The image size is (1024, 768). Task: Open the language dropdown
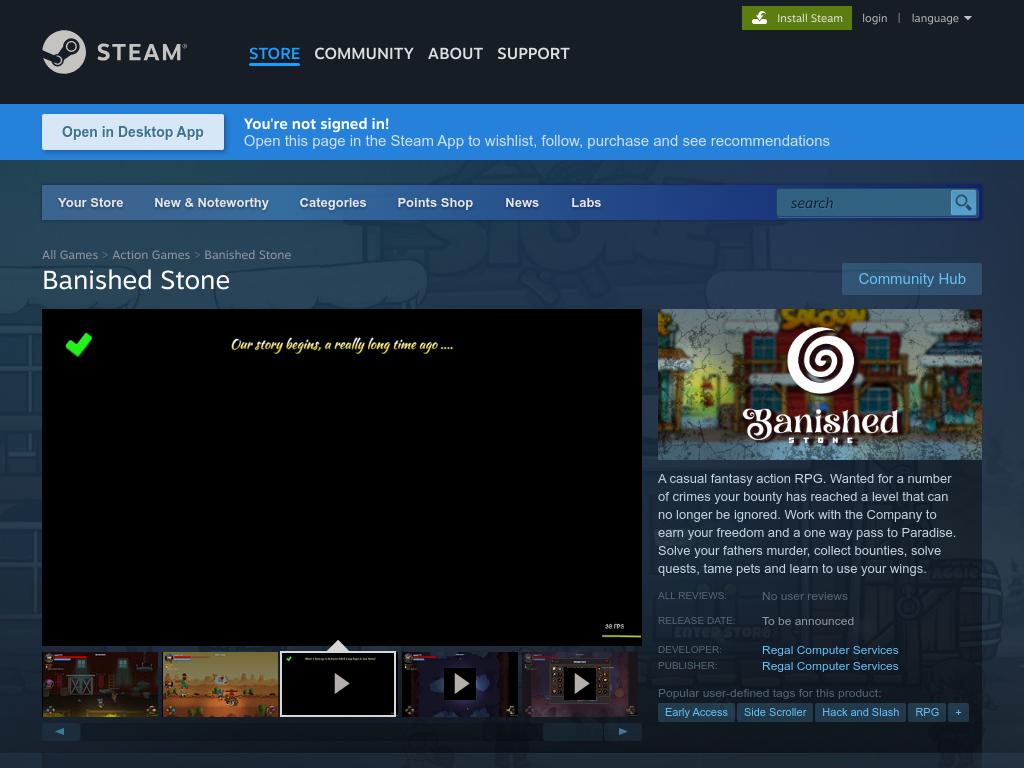[x=941, y=18]
